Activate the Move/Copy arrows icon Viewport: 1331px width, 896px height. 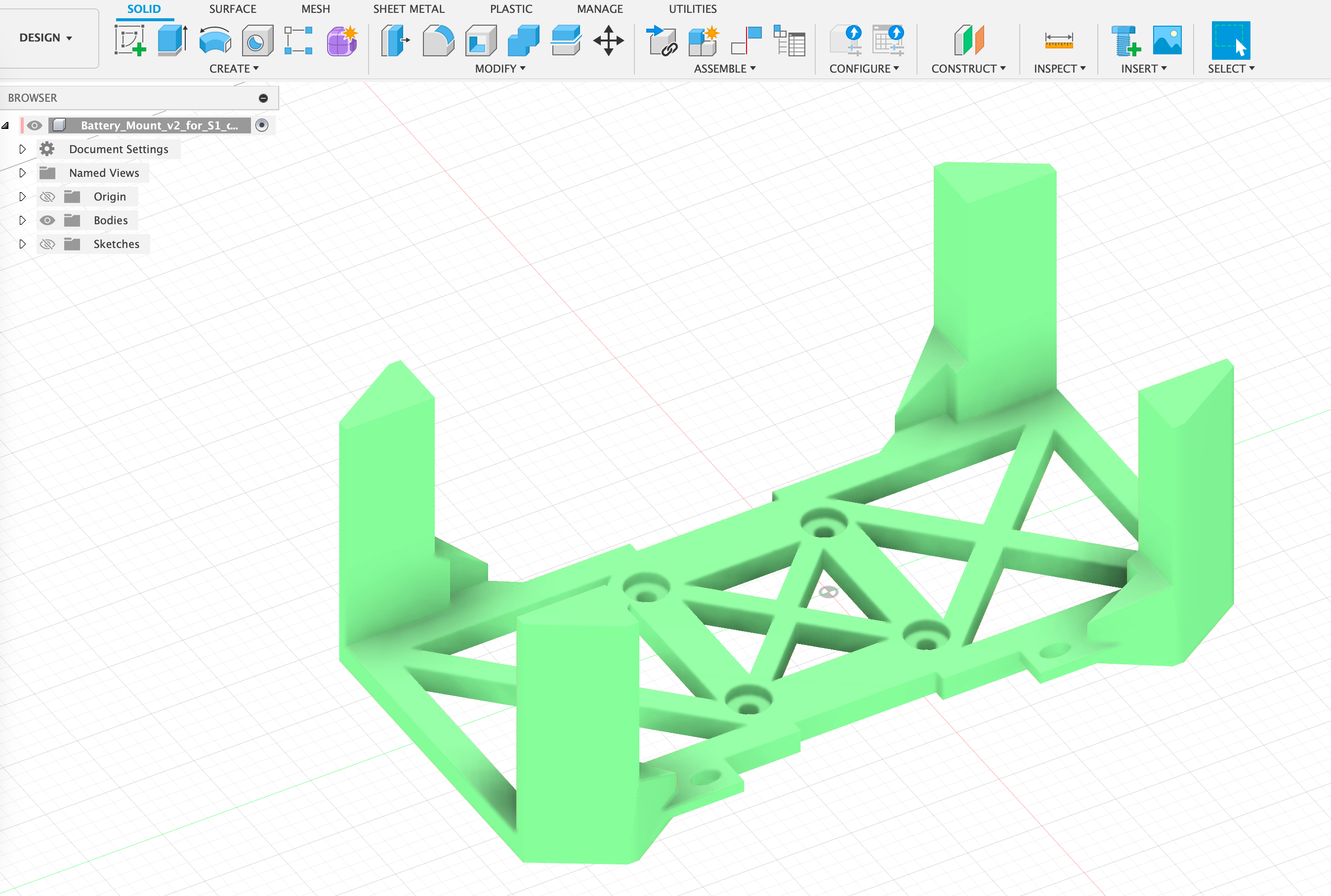pyautogui.click(x=608, y=40)
